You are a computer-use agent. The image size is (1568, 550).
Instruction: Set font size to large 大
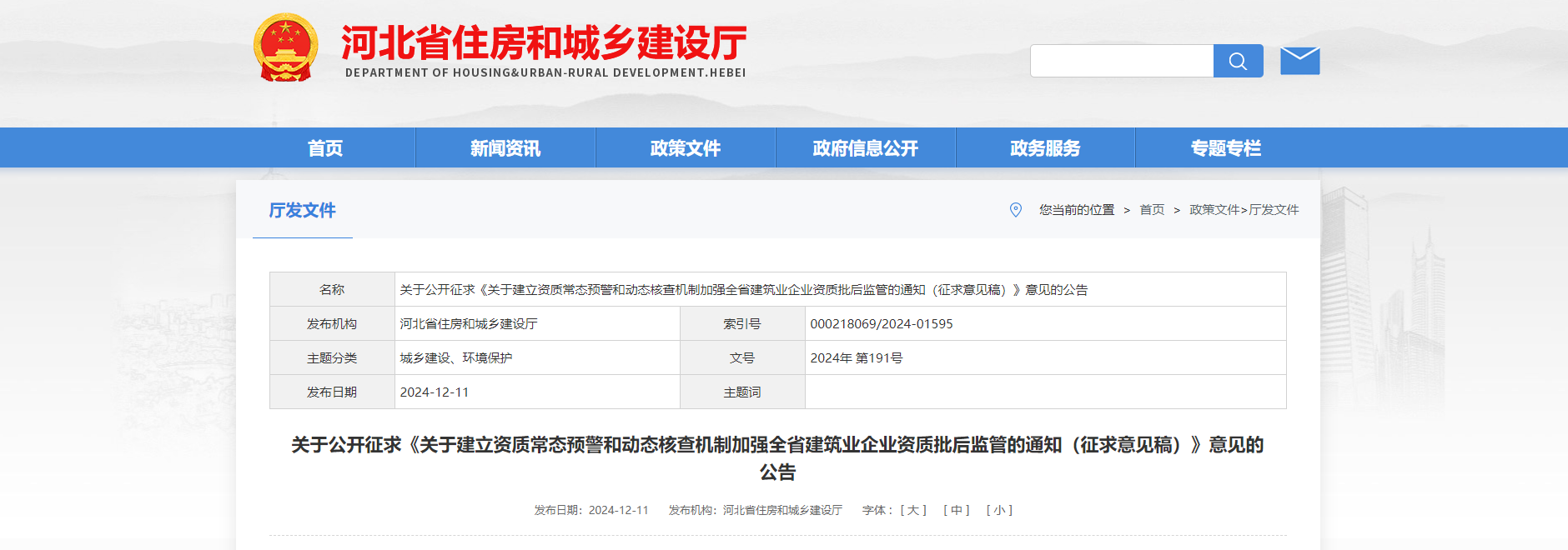(x=913, y=510)
